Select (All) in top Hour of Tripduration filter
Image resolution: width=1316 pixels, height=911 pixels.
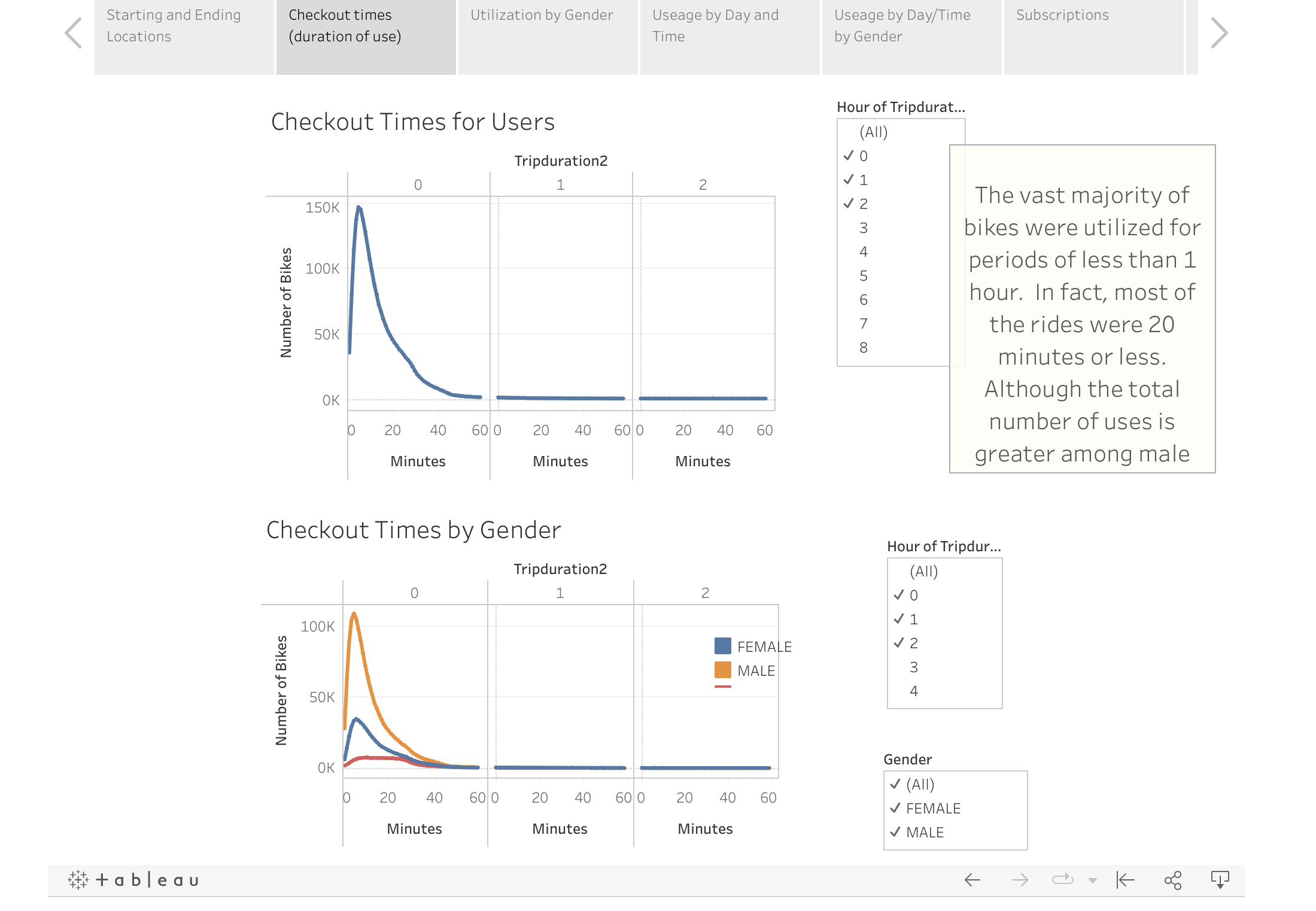873,132
